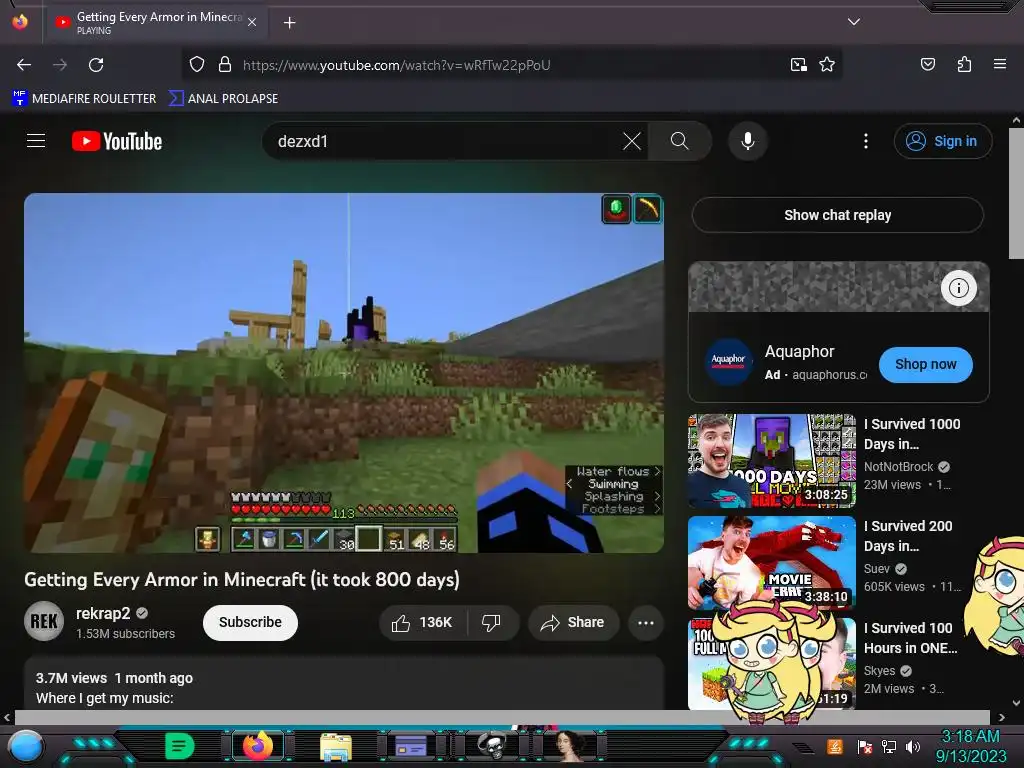Click the video title Getting Every Armor
Image resolution: width=1024 pixels, height=768 pixels.
click(242, 580)
